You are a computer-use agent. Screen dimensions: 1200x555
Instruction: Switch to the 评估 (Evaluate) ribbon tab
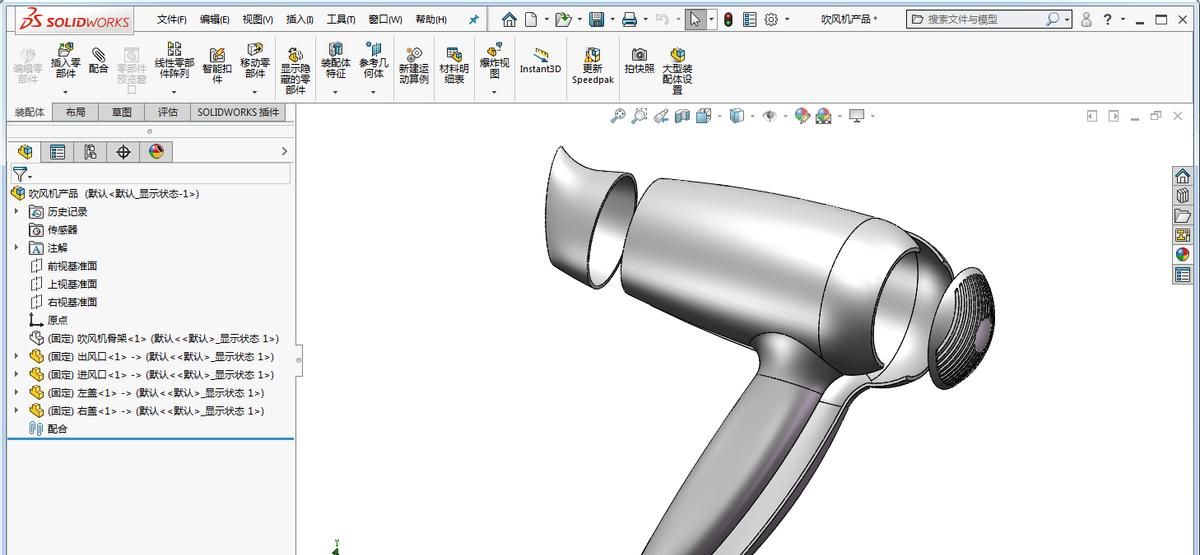167,113
